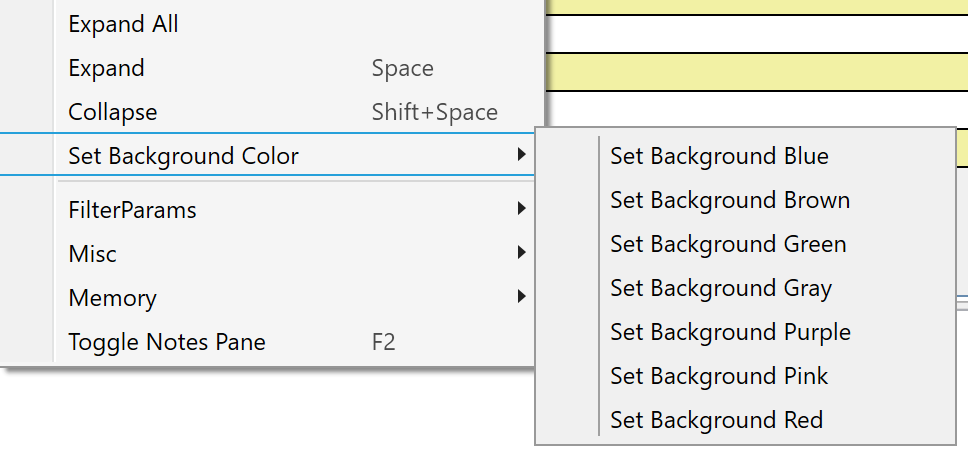Apply Set Background Green
This screenshot has width=968, height=453.
tap(728, 244)
